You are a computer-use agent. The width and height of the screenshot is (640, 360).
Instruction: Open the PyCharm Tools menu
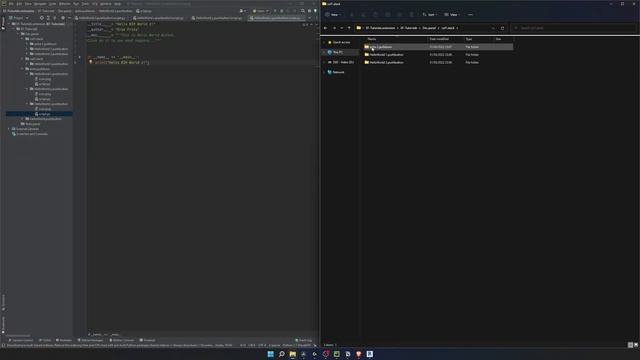85,4
